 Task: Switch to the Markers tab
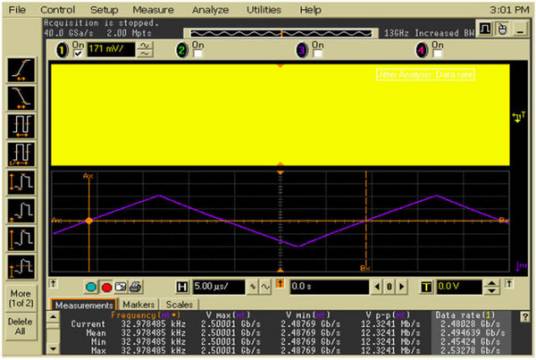[x=138, y=304]
